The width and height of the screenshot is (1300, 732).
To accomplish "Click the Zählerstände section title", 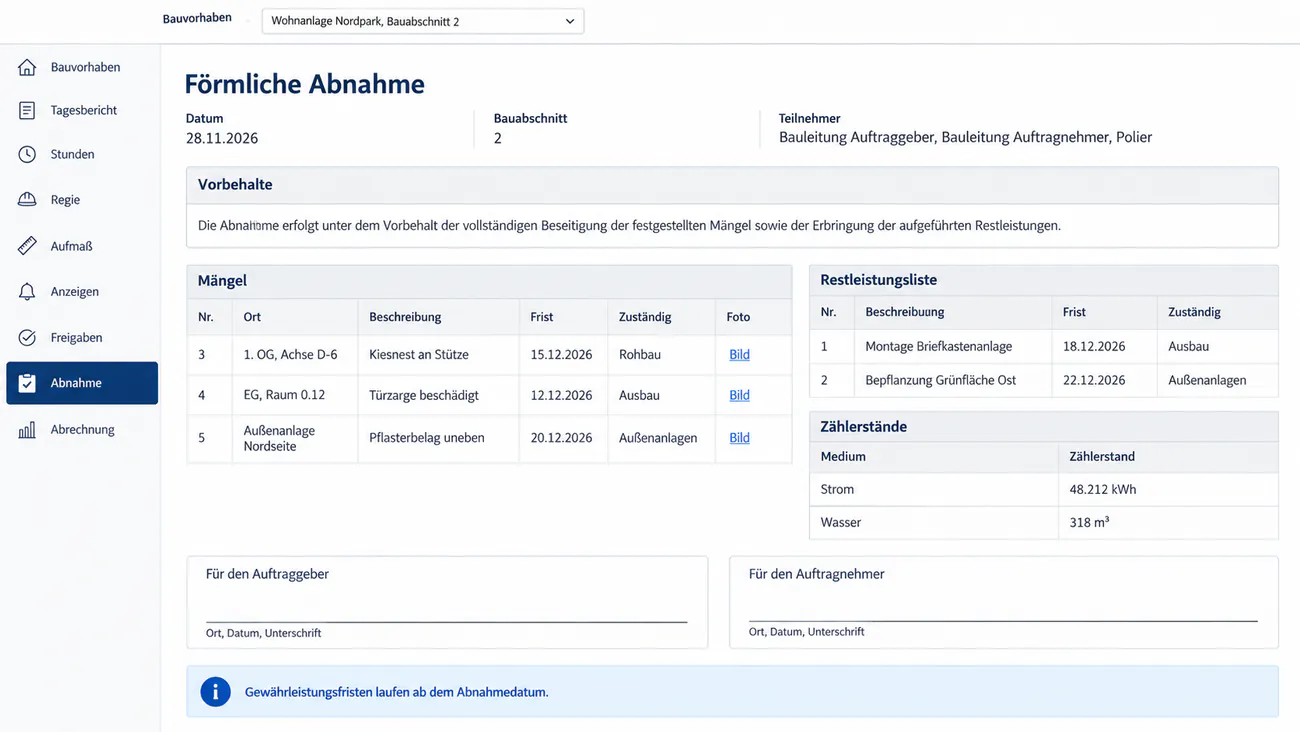I will [x=864, y=427].
